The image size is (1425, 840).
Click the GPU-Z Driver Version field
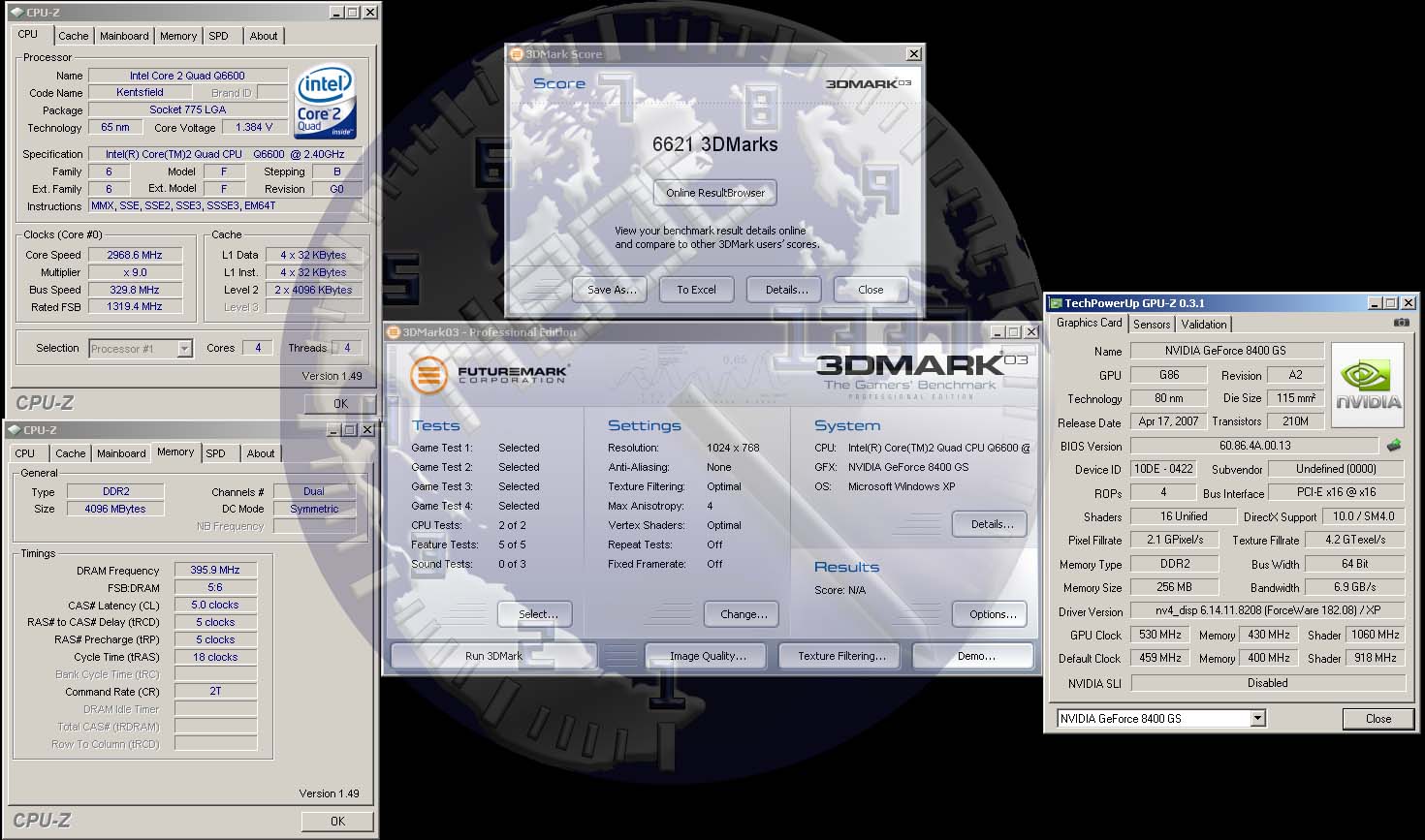(x=1268, y=610)
